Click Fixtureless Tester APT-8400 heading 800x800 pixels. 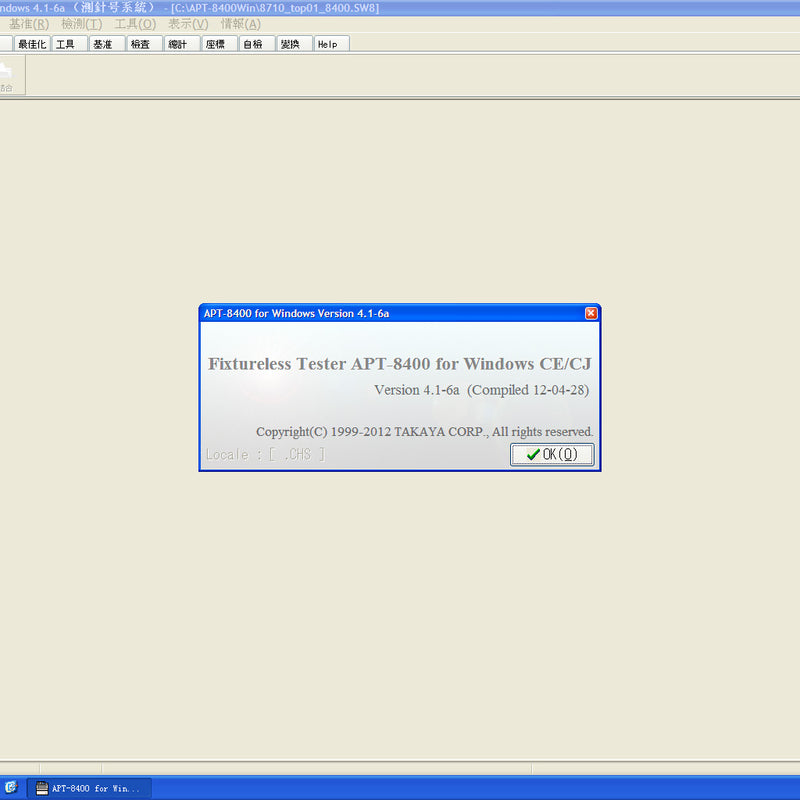(399, 364)
